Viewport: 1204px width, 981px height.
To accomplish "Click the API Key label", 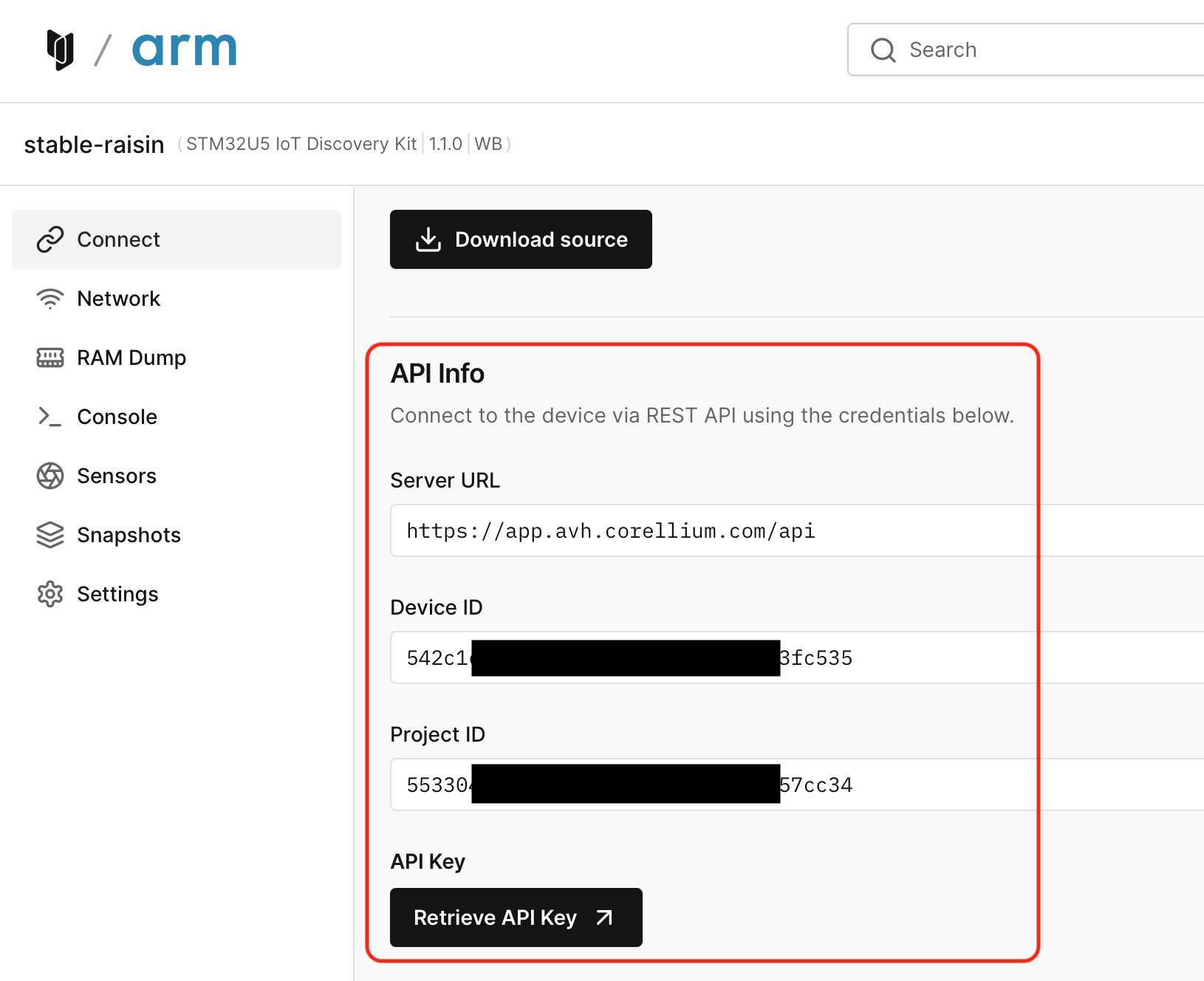I will coord(428,861).
